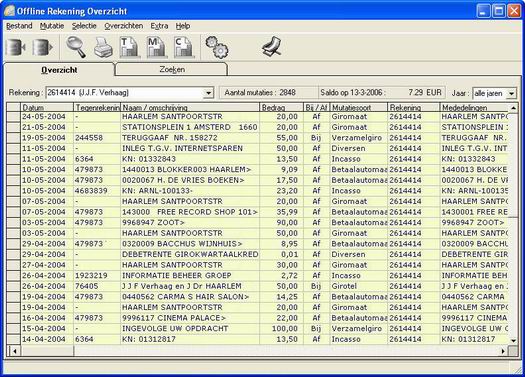Open the Selectie menu
The width and height of the screenshot is (525, 377).
pyautogui.click(x=84, y=26)
